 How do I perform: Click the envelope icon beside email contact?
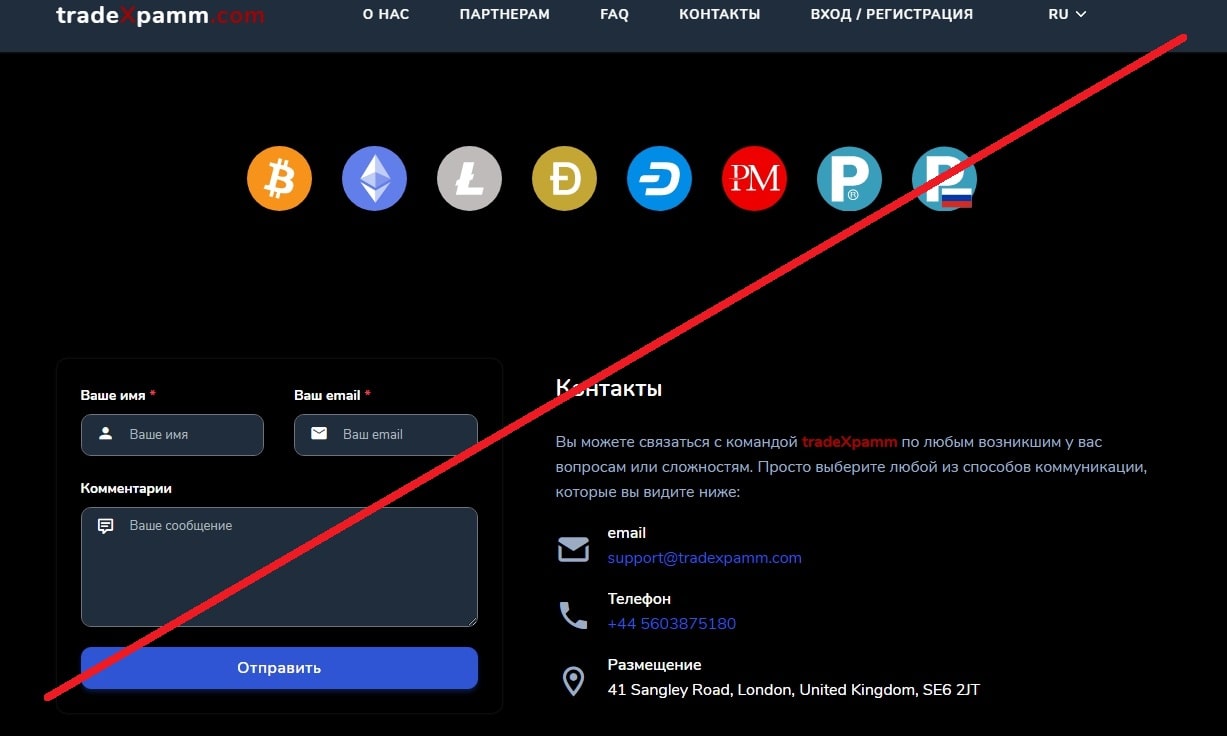(x=573, y=549)
